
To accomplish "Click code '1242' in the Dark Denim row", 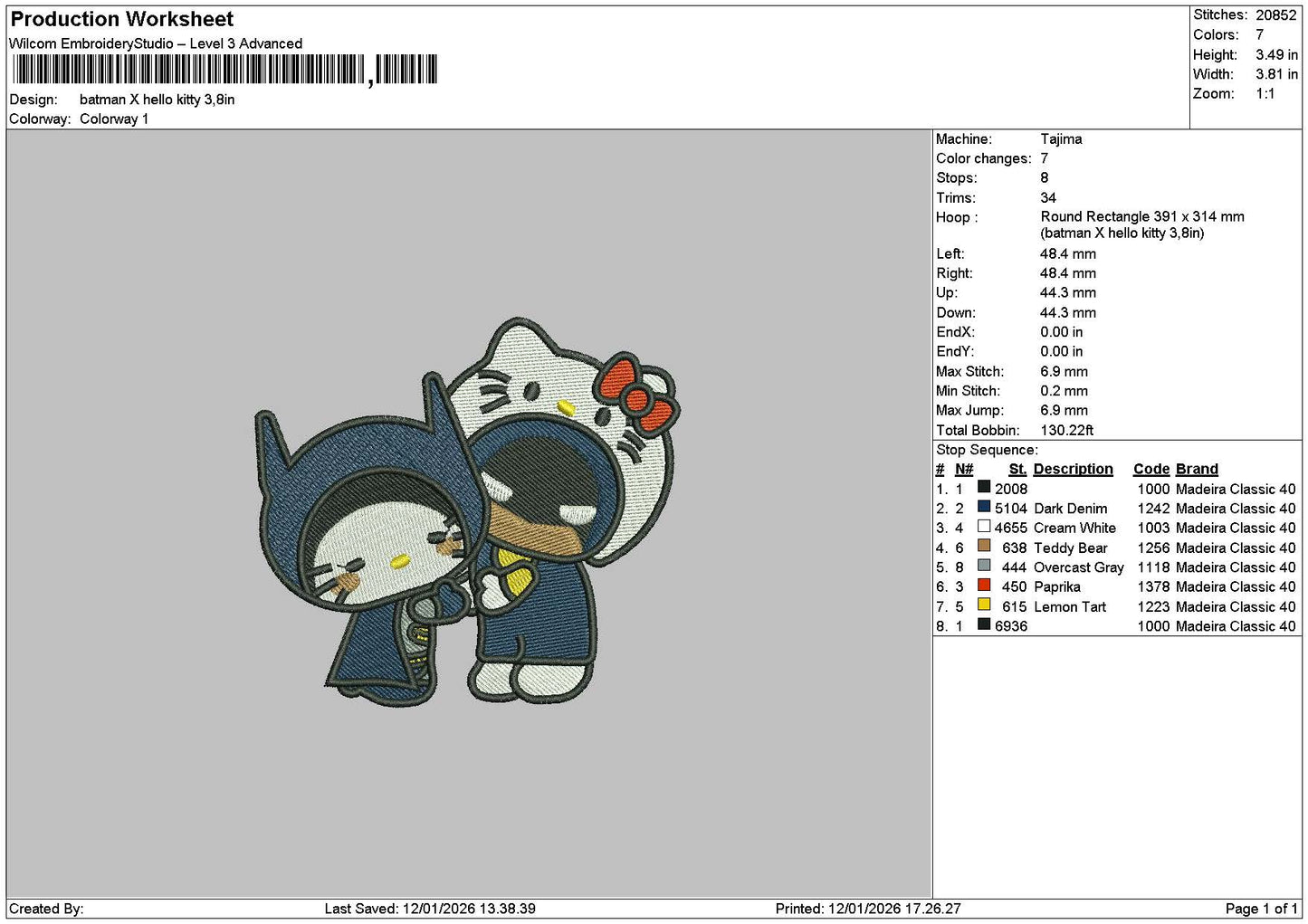I will [x=1153, y=509].
